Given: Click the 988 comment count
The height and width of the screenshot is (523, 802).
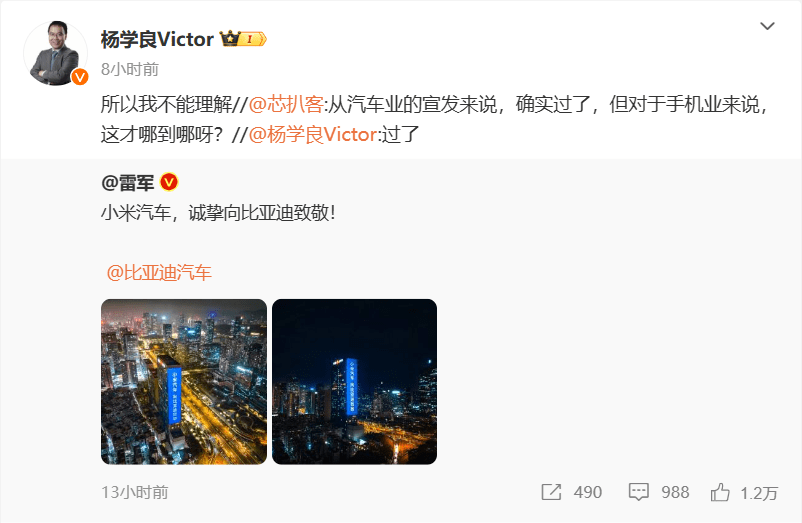Looking at the screenshot, I should [x=675, y=492].
